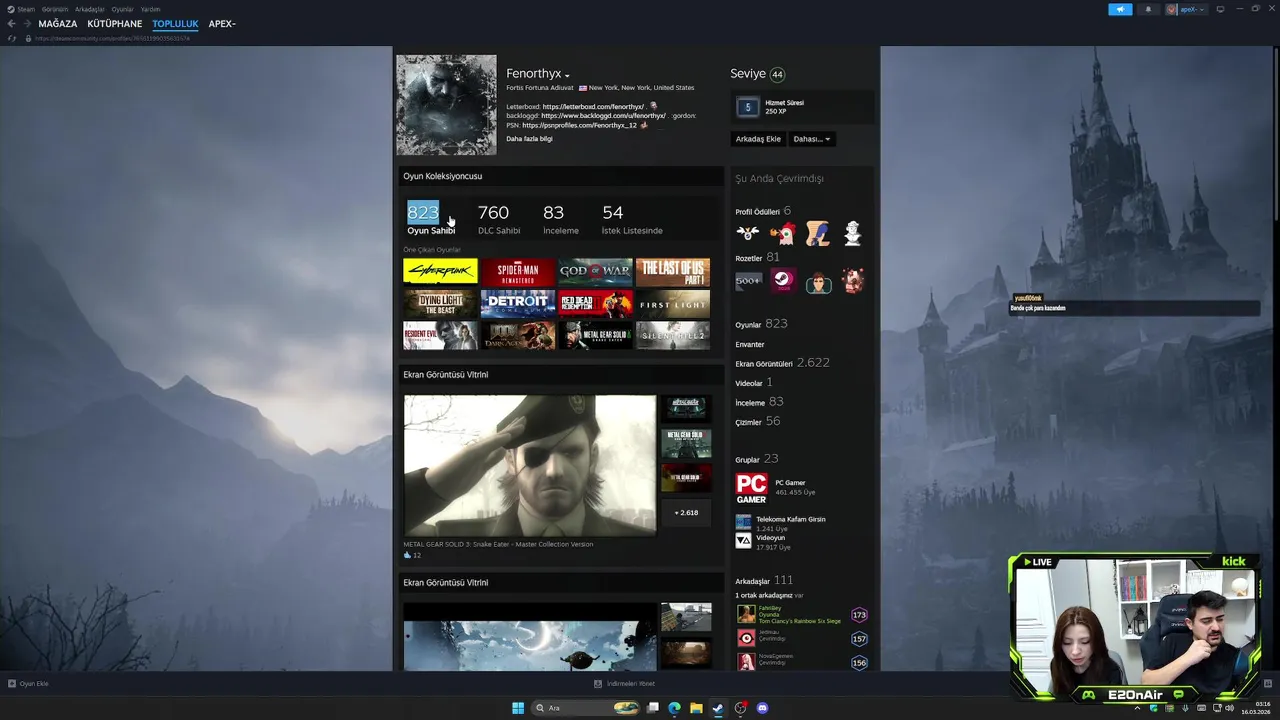Click İndirmeleri Yönet in bottom bar
This screenshot has width=1280, height=720.
(x=624, y=684)
